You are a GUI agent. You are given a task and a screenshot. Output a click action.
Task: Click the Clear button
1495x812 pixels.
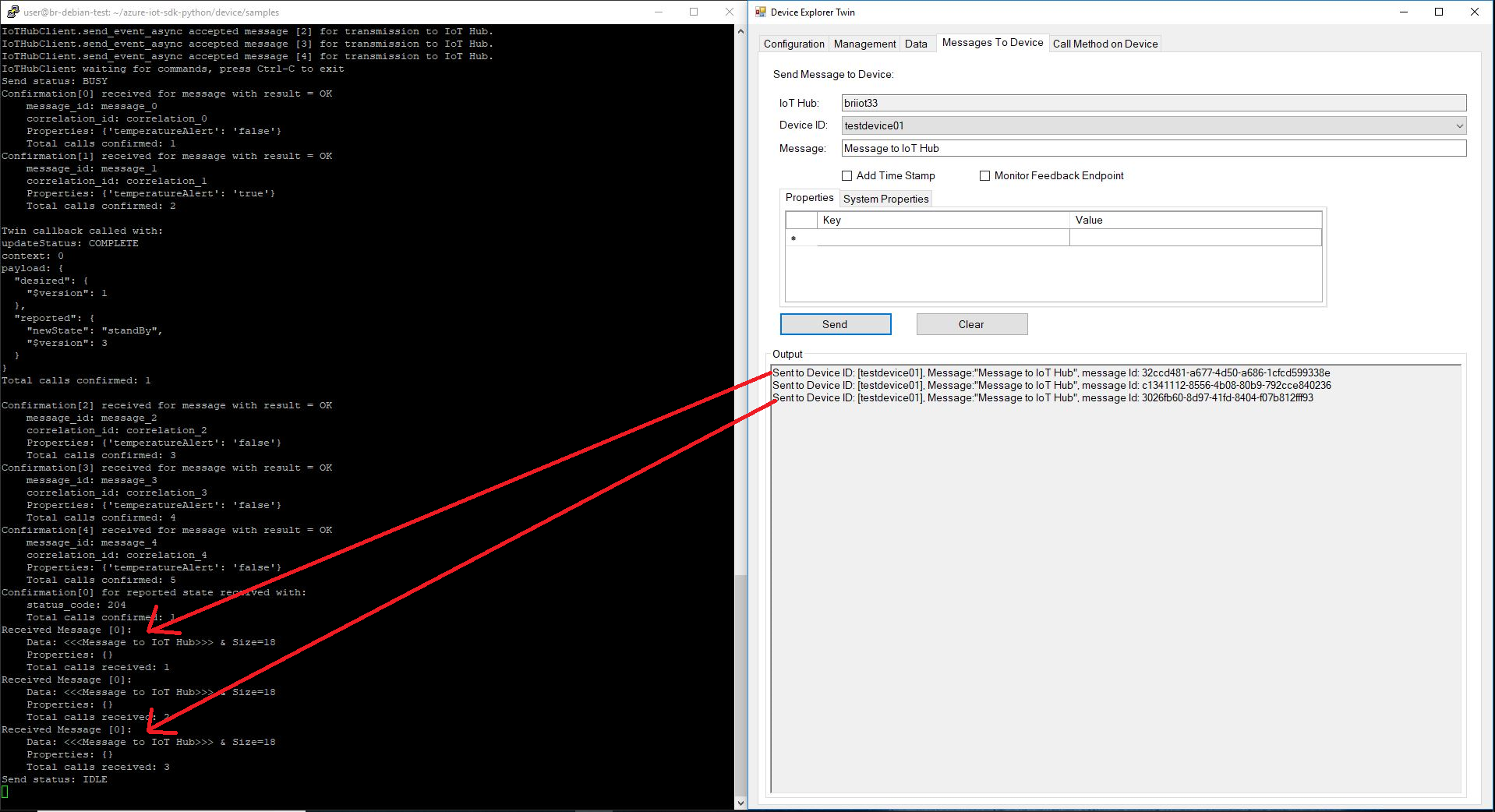[x=971, y=324]
